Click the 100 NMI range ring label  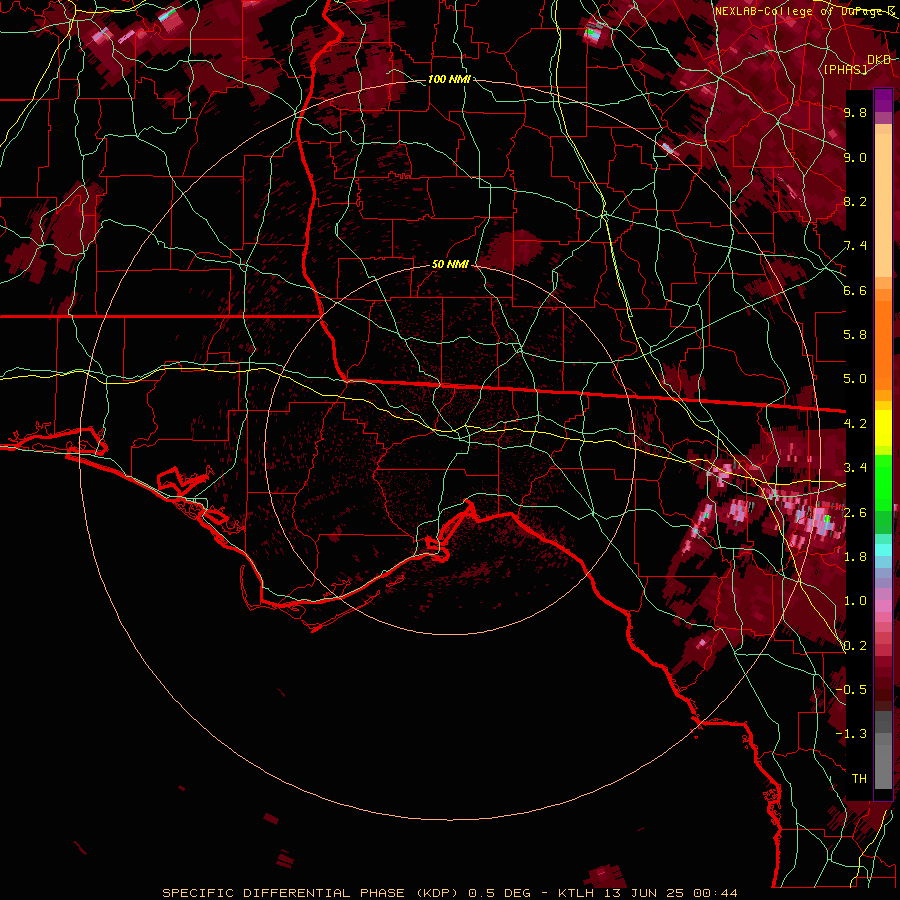[449, 79]
